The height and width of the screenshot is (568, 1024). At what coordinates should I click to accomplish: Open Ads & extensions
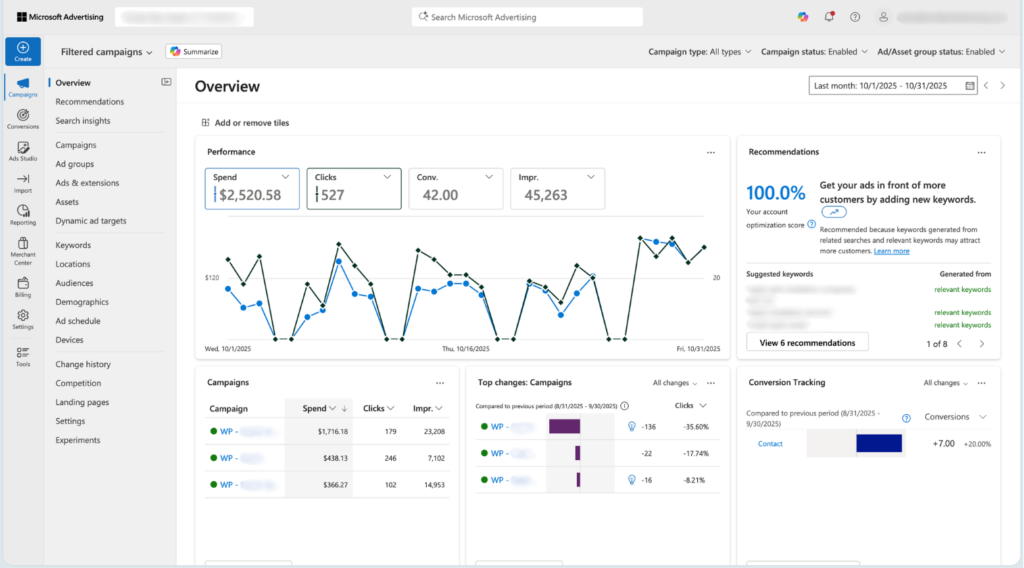pos(88,183)
